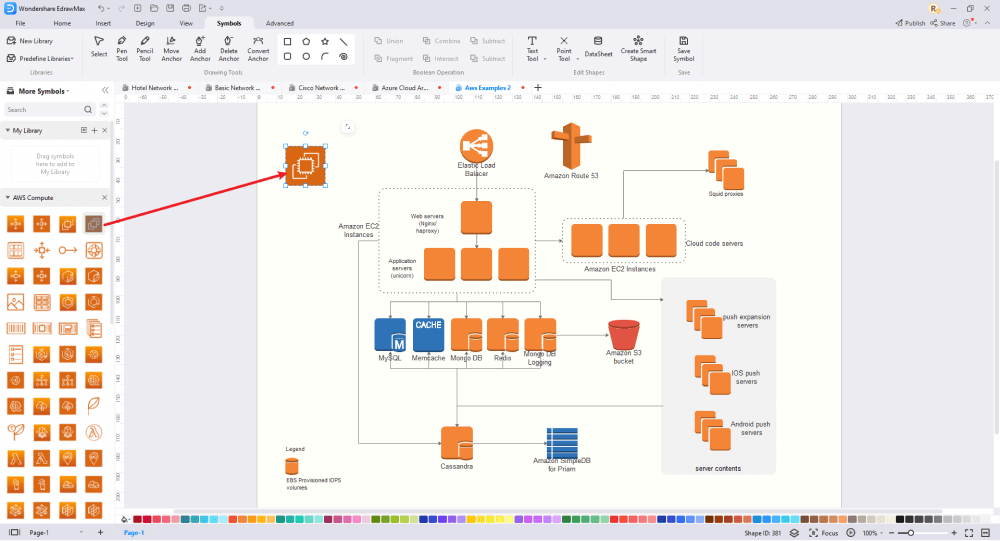Pick the rounded rectangle drawing shape

(288, 57)
